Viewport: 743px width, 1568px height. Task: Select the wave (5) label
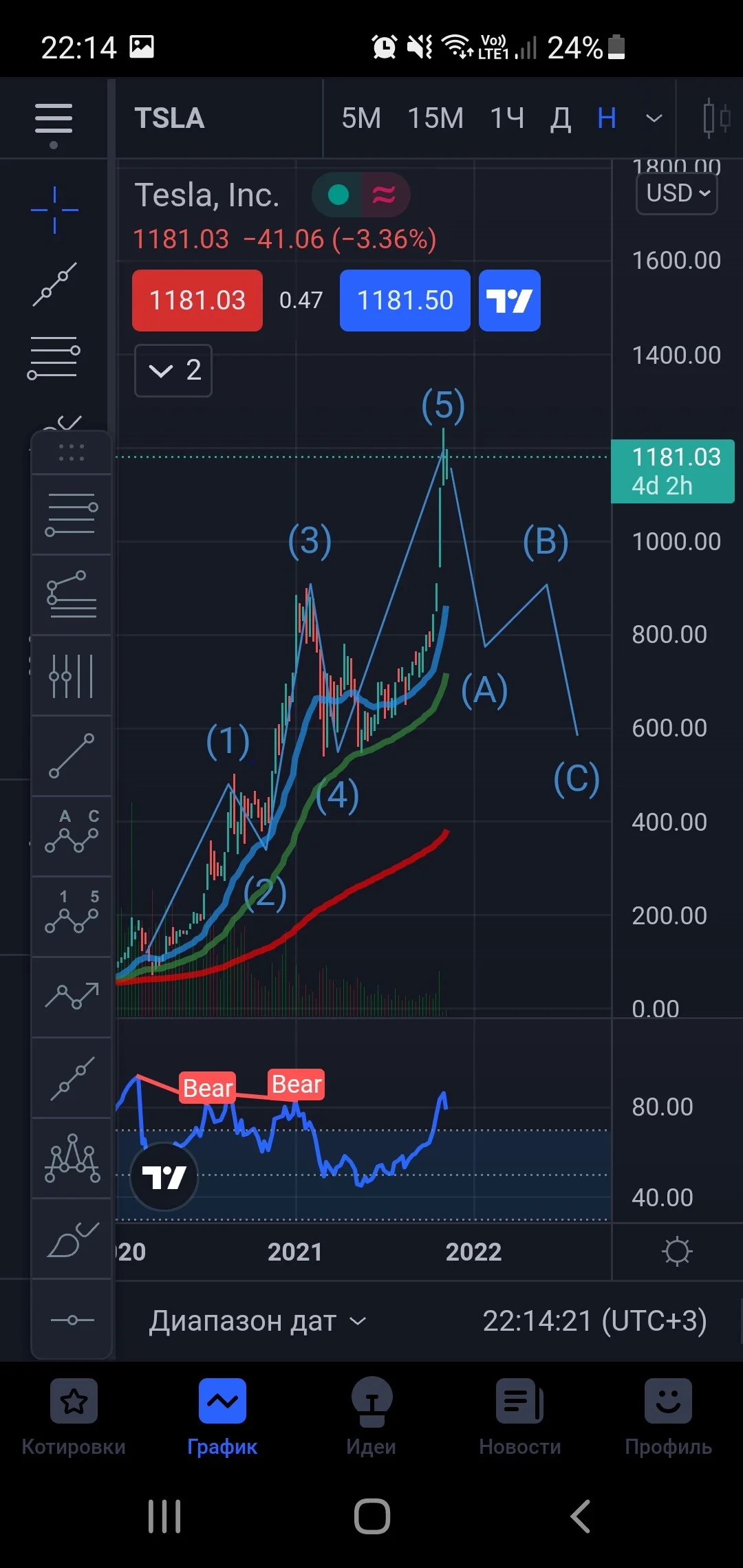point(443,405)
